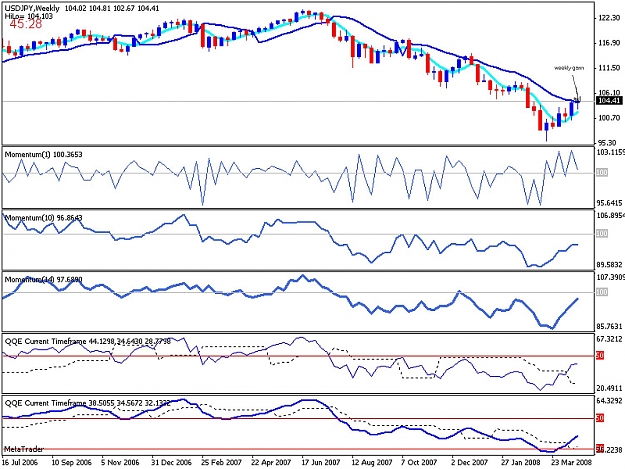Viewport: 625px width, 469px height.
Task: Click the weekly gain annotation text
Action: pos(569,68)
